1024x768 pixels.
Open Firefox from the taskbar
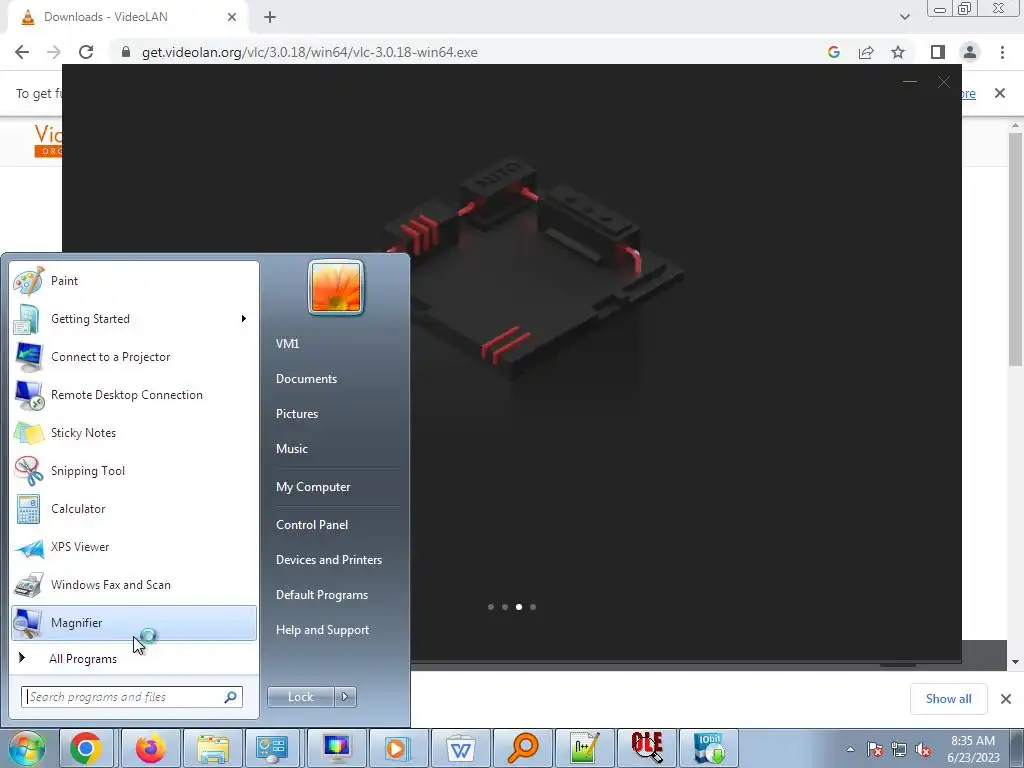[150, 748]
